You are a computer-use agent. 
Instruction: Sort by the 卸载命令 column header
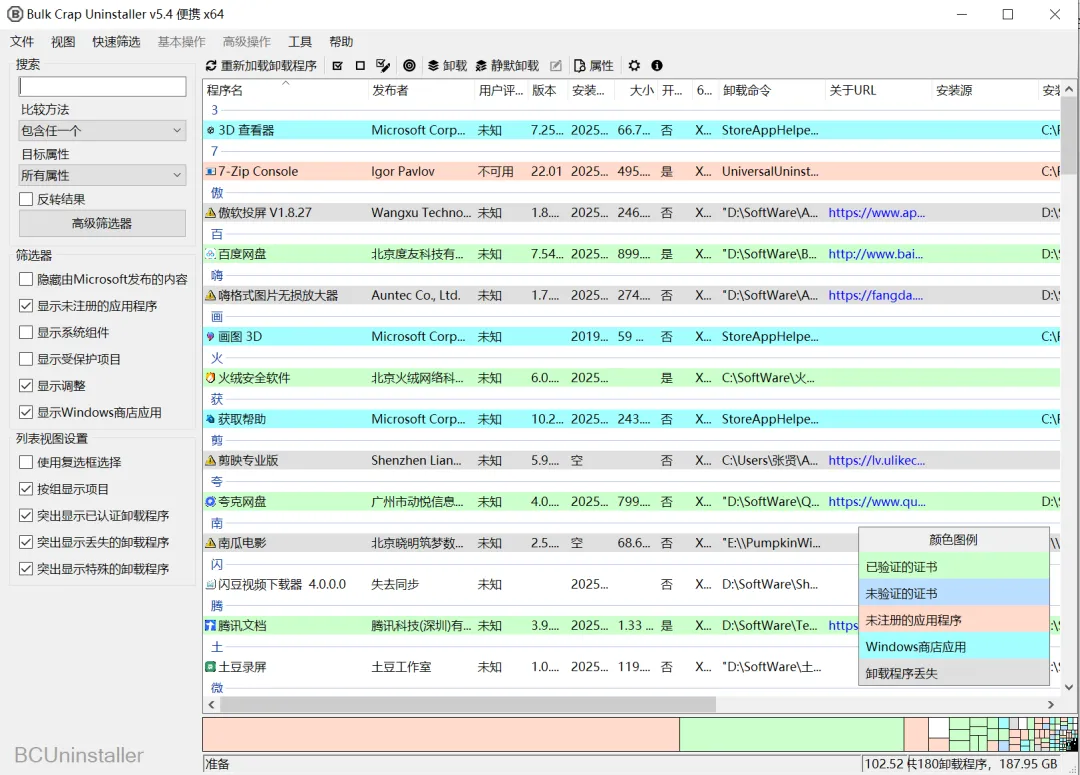771,90
